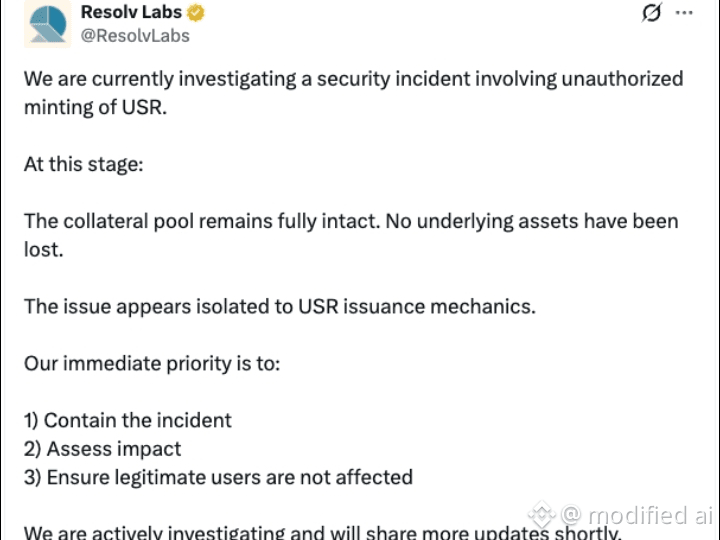
Task: Open the Resolv Labs profile avatar
Action: (x=47, y=23)
